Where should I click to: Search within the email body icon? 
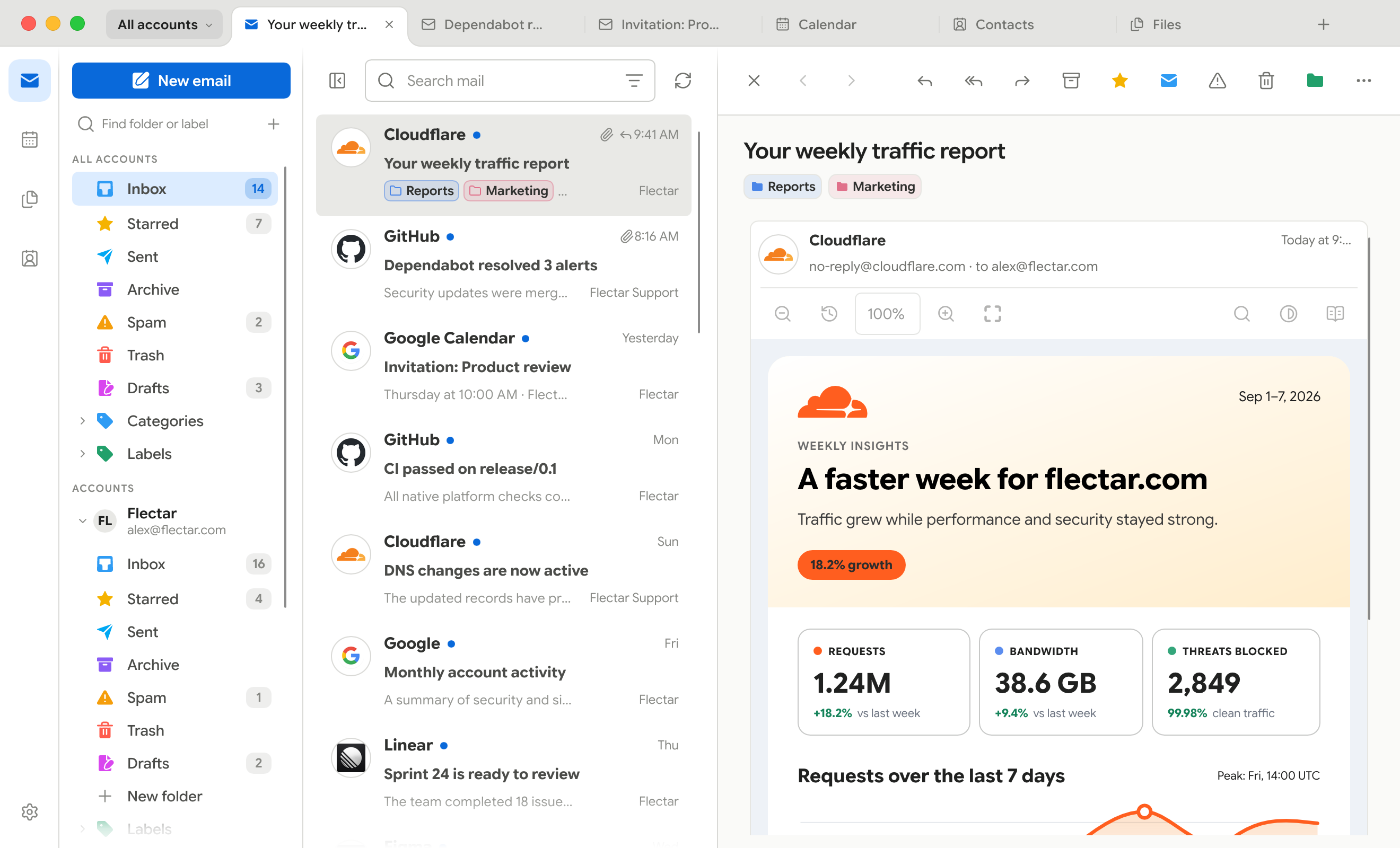[x=1241, y=314]
